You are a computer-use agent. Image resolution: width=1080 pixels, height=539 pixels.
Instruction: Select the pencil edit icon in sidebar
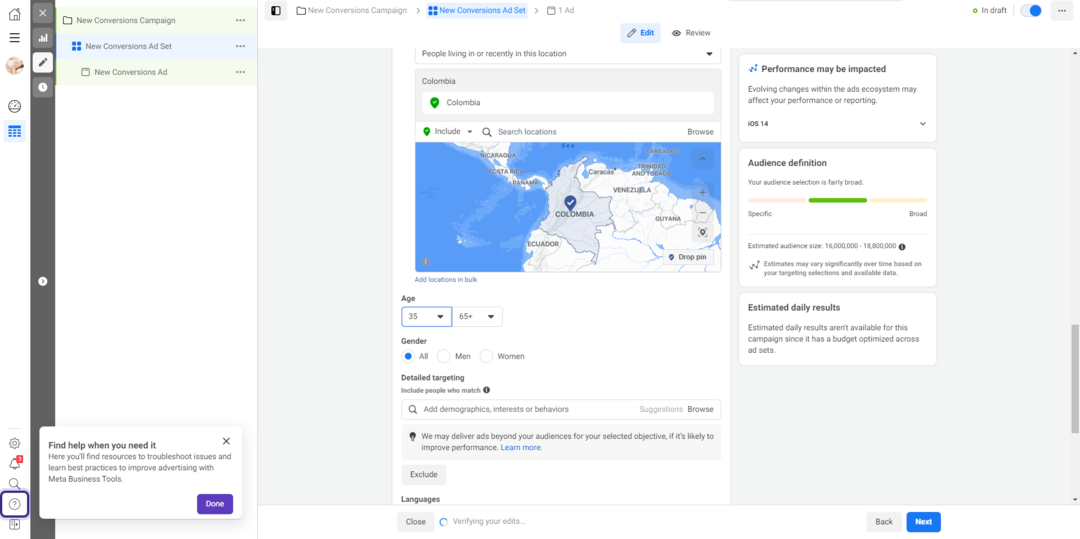42,62
